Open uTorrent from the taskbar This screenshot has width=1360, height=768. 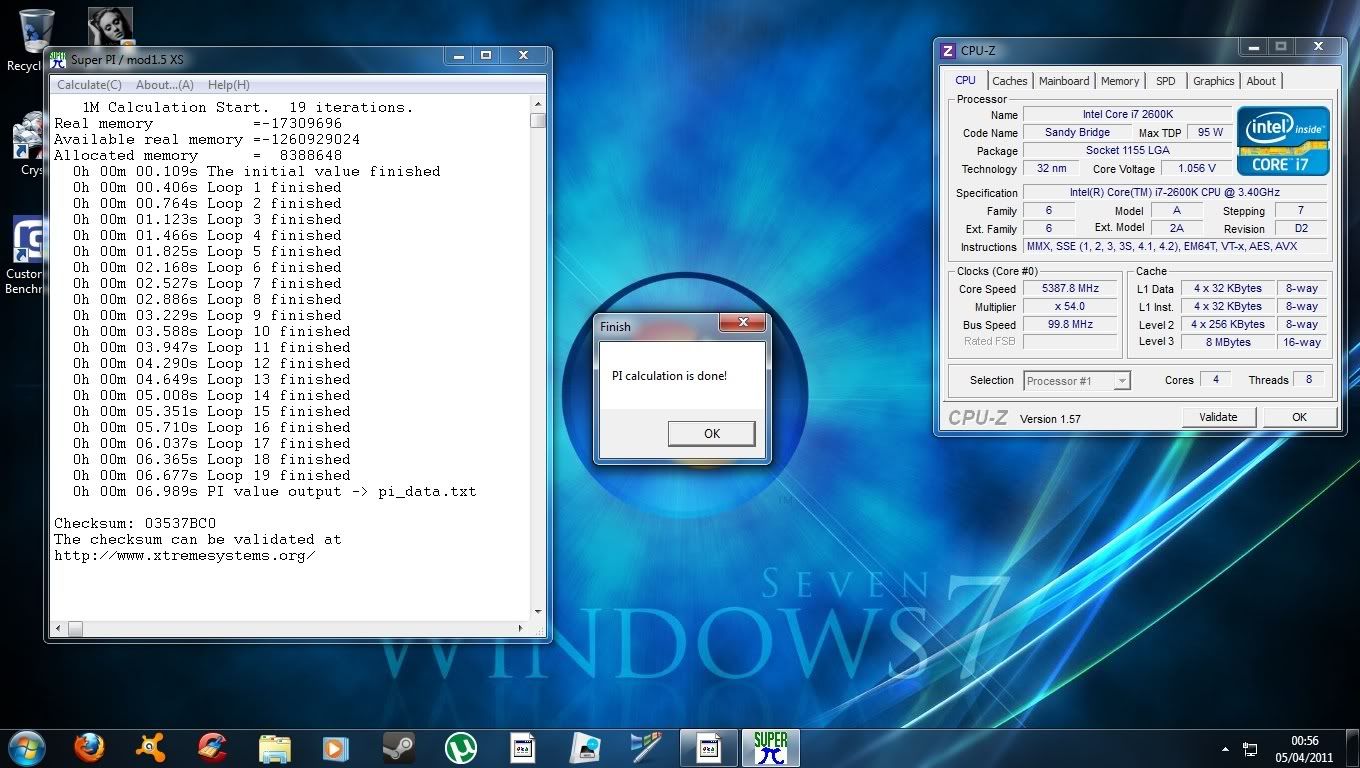(x=461, y=747)
